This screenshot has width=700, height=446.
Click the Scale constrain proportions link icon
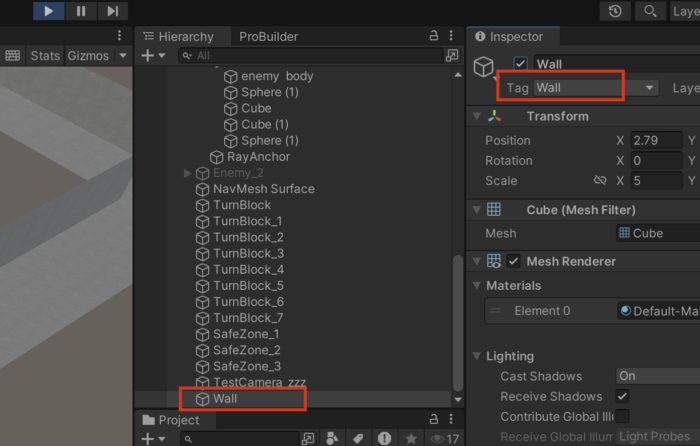tap(600, 181)
